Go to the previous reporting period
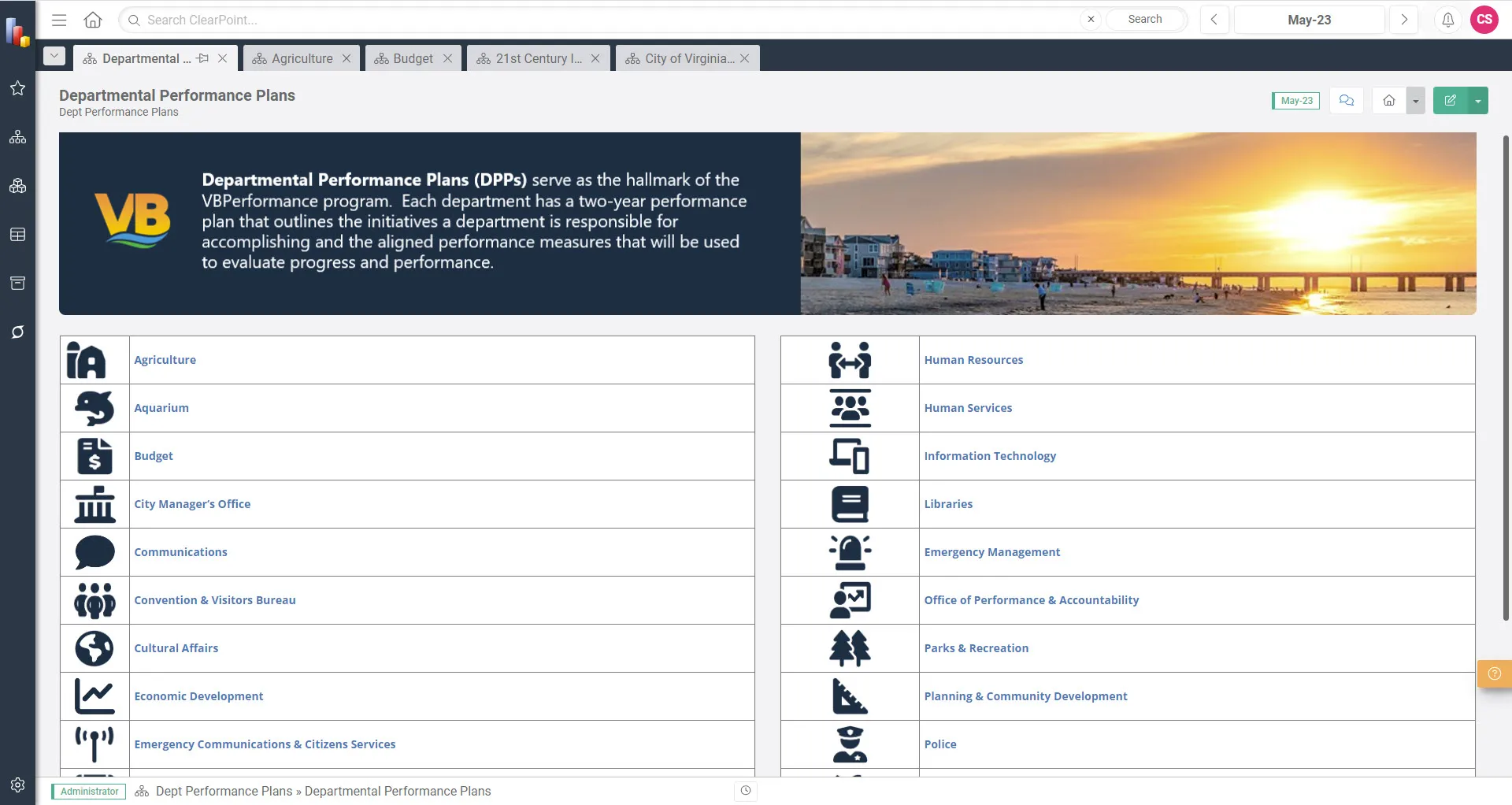This screenshot has width=1512, height=805. [1214, 20]
